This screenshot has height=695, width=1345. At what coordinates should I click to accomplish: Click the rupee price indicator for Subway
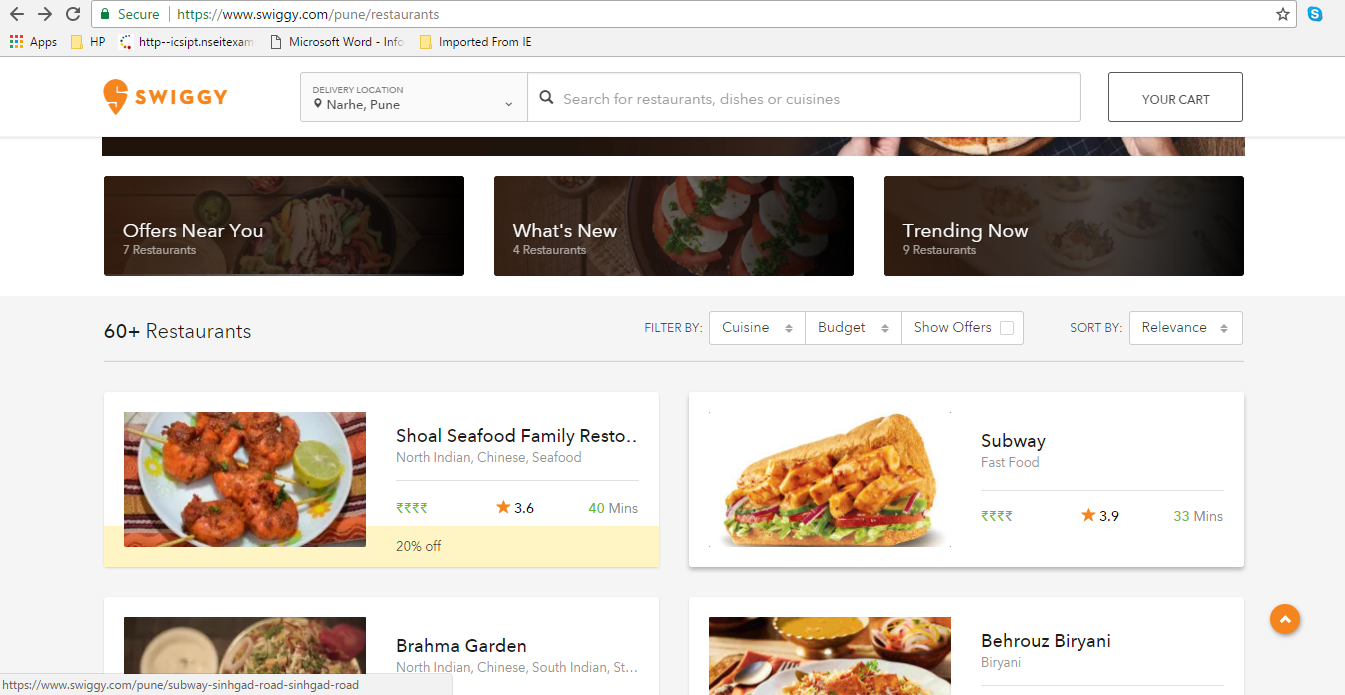[996, 516]
